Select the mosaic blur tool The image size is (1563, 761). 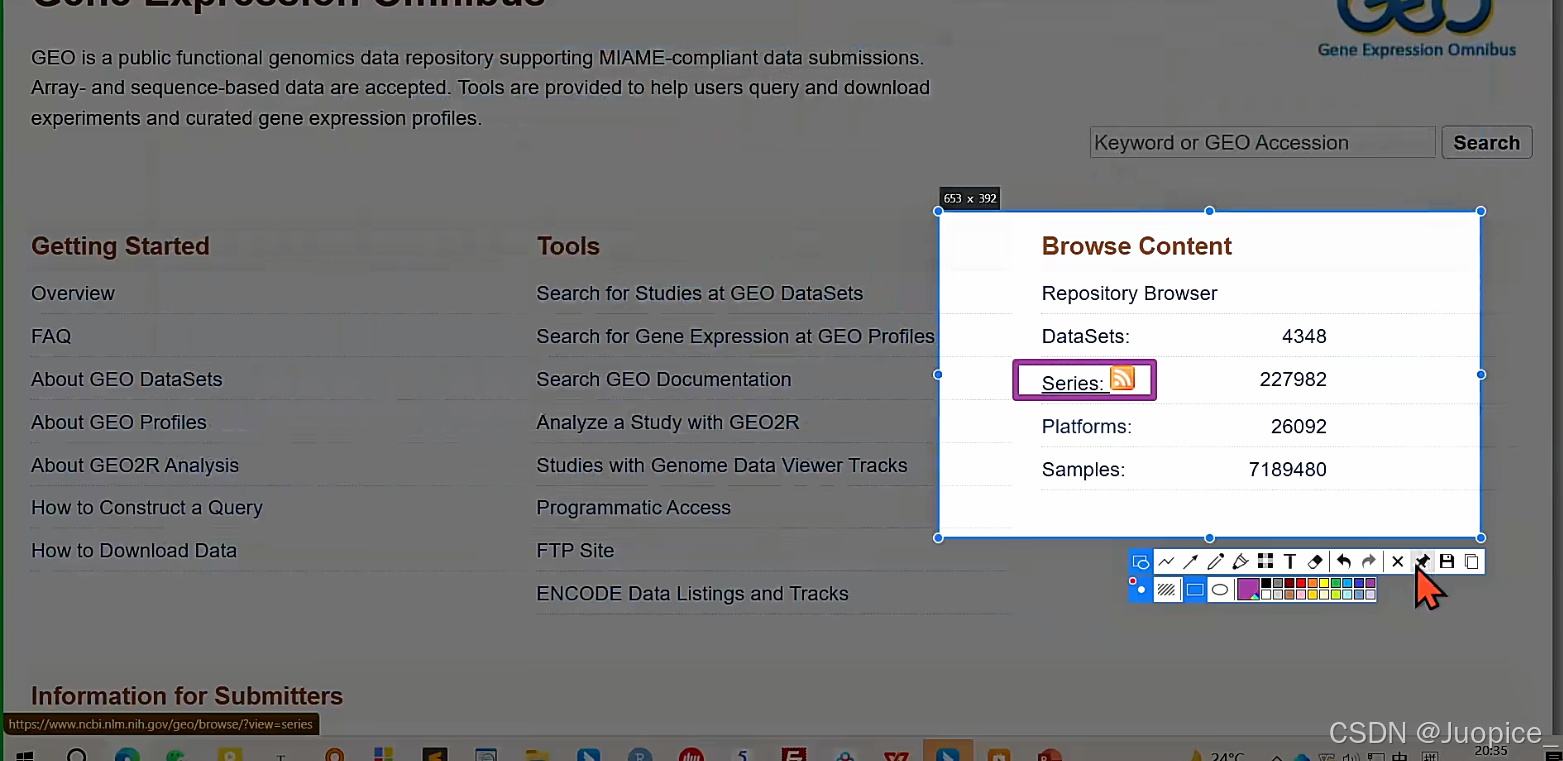pyautogui.click(x=1265, y=562)
